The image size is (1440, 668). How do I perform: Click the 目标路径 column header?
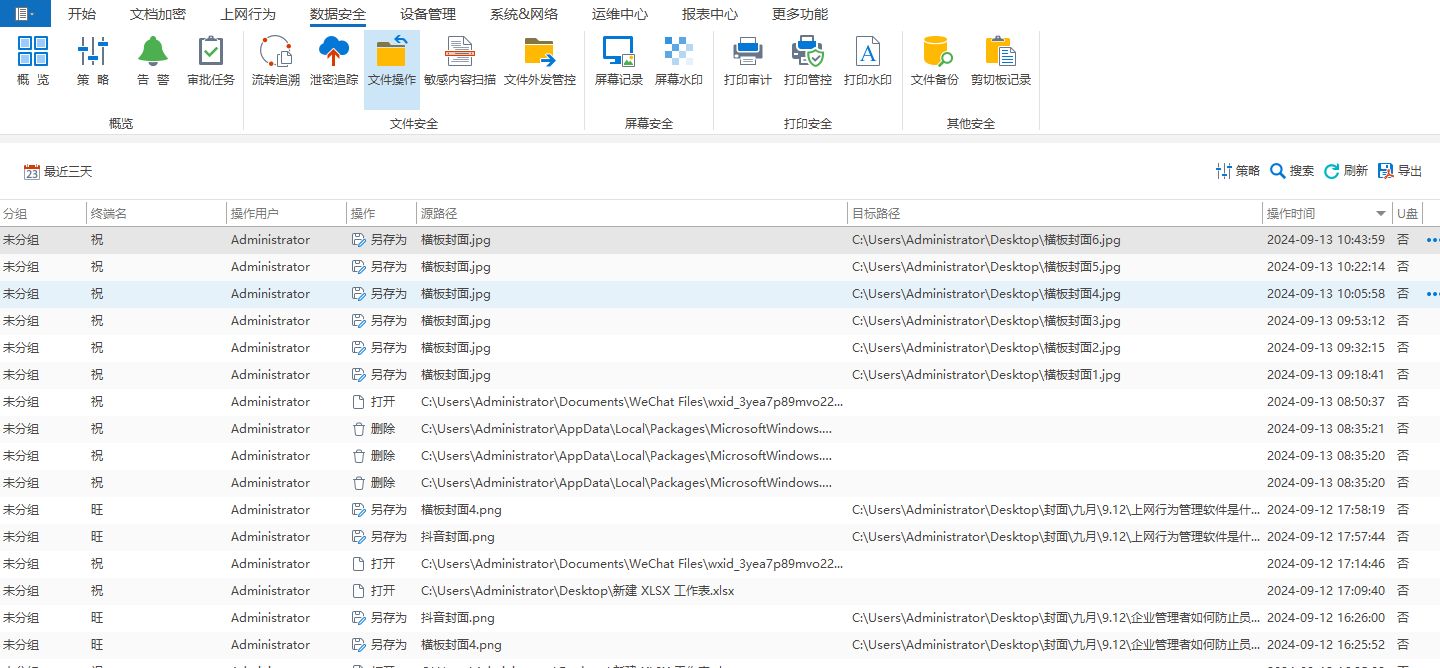click(1055, 213)
